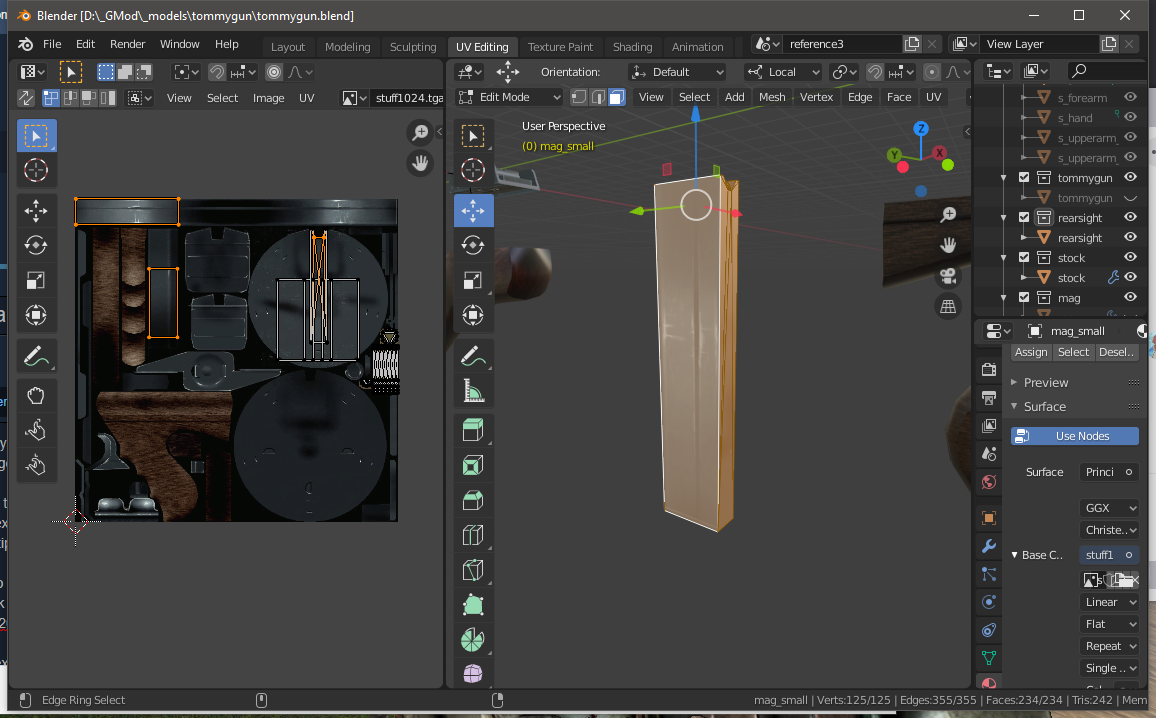Toggle visibility of the stock object
This screenshot has height=718, width=1156.
pos(1130,277)
